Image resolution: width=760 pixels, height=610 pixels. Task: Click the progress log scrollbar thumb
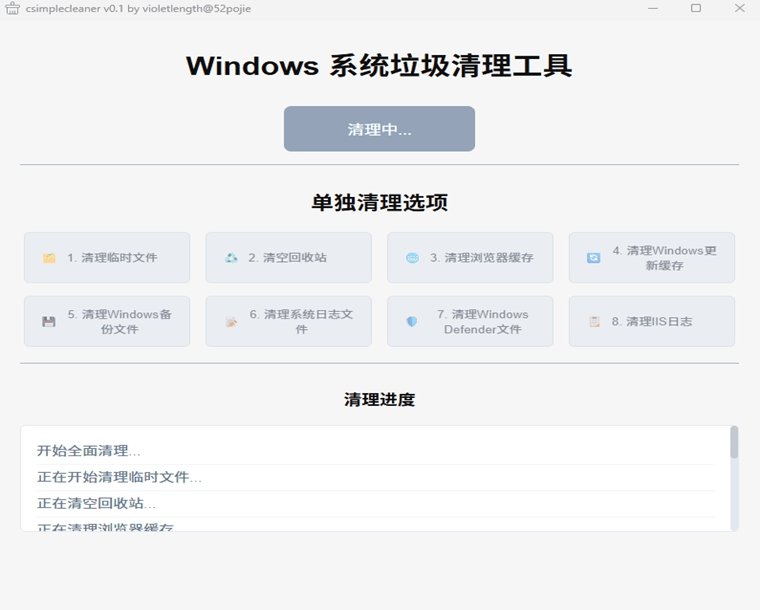734,442
